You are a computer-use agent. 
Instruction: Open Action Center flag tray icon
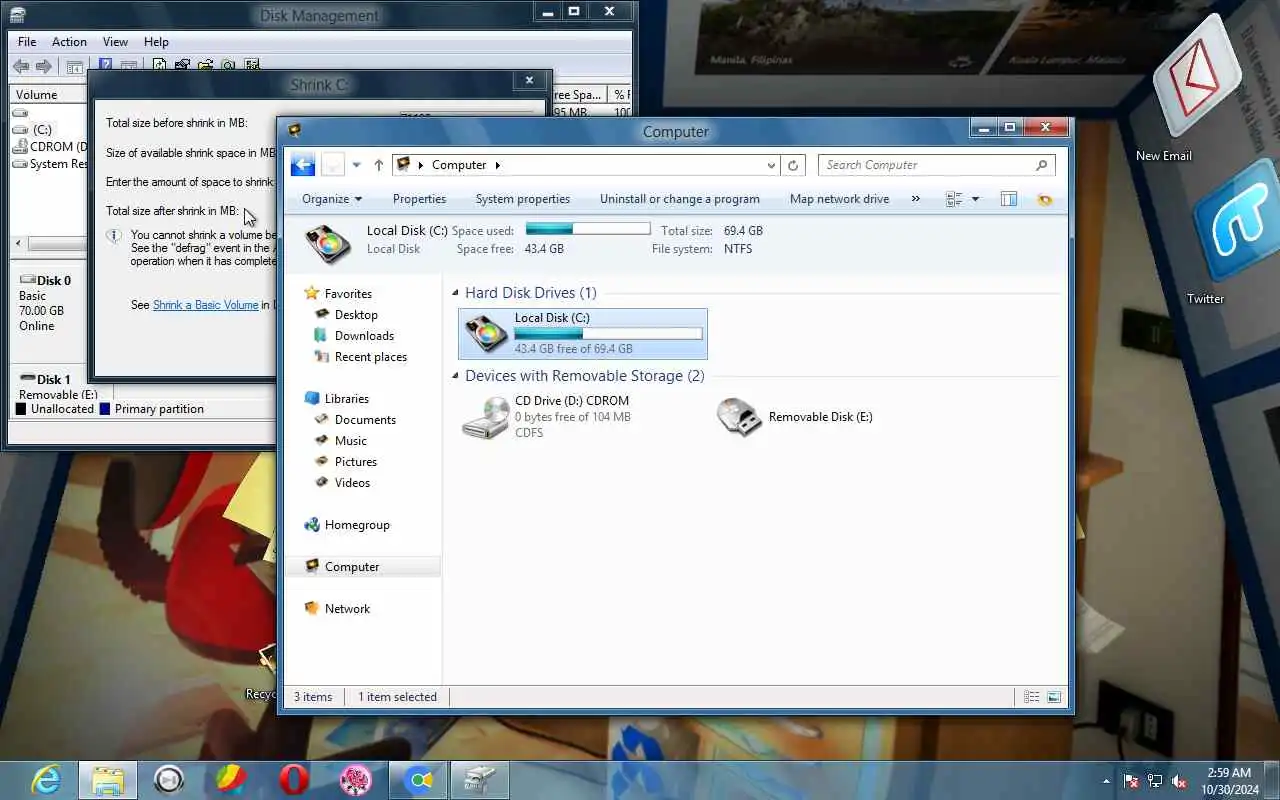tap(1131, 781)
